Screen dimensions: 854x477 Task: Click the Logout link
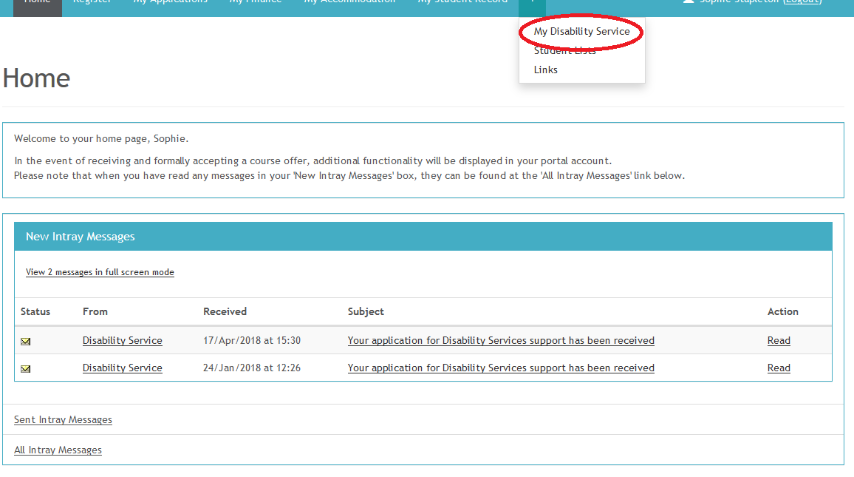[x=802, y=2]
